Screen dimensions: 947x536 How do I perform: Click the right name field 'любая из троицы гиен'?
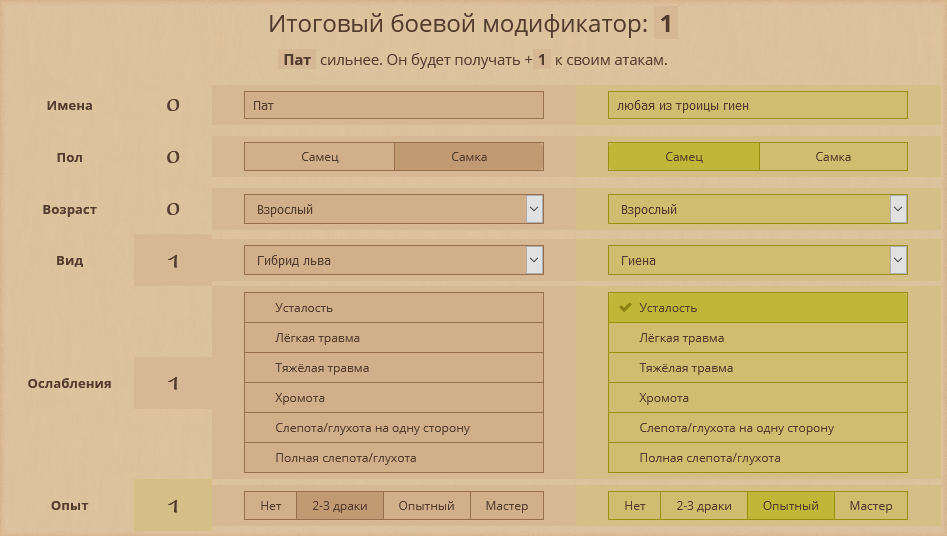pos(757,105)
